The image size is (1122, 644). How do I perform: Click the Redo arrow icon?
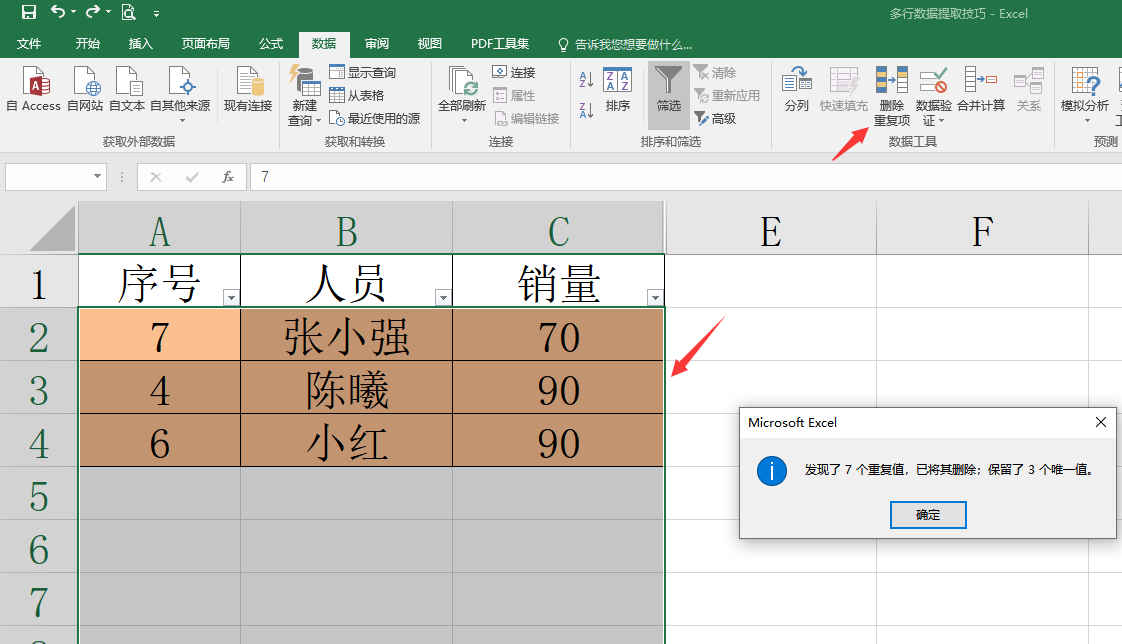[x=93, y=12]
